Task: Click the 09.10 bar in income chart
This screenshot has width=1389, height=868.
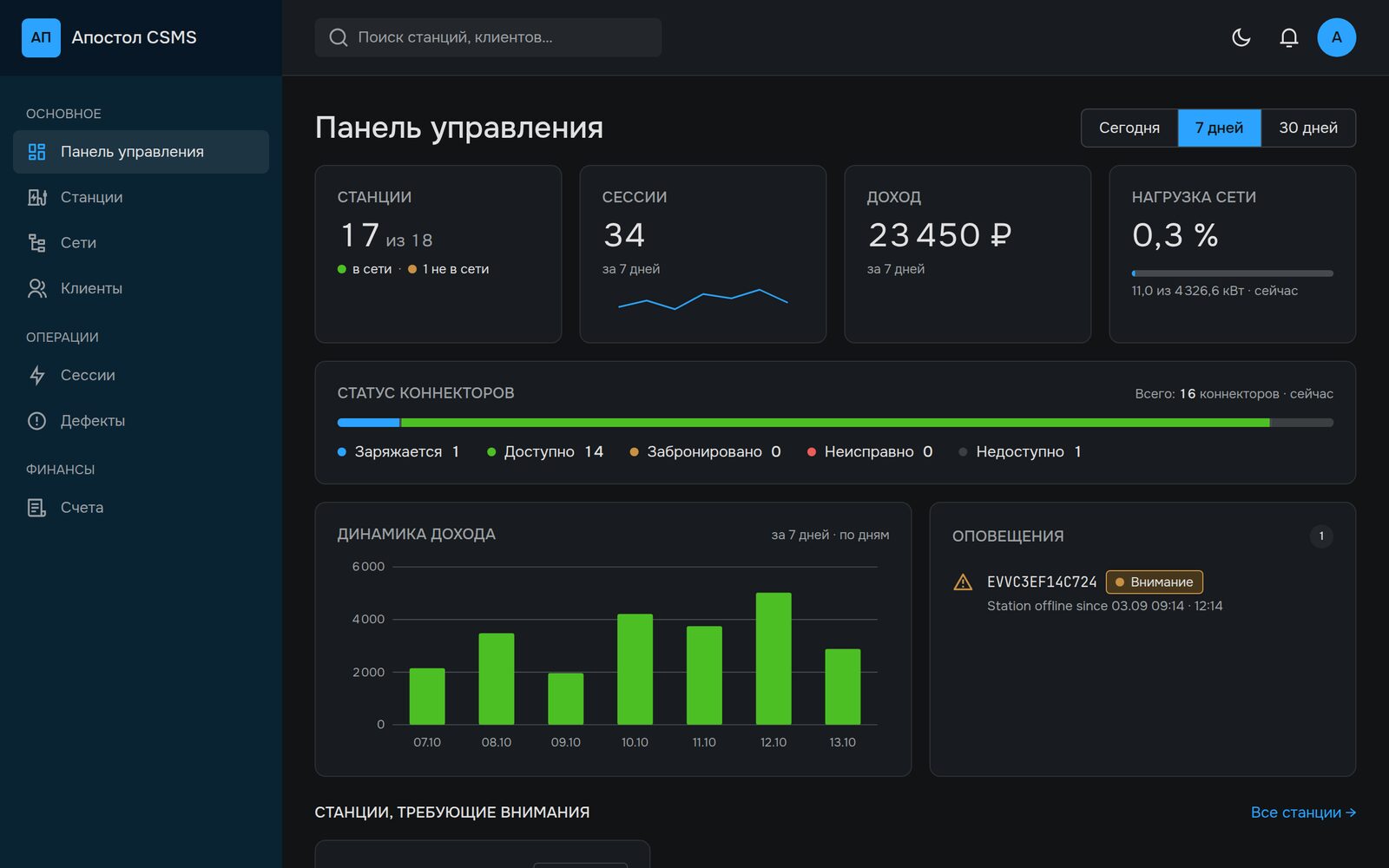Action: [x=566, y=699]
